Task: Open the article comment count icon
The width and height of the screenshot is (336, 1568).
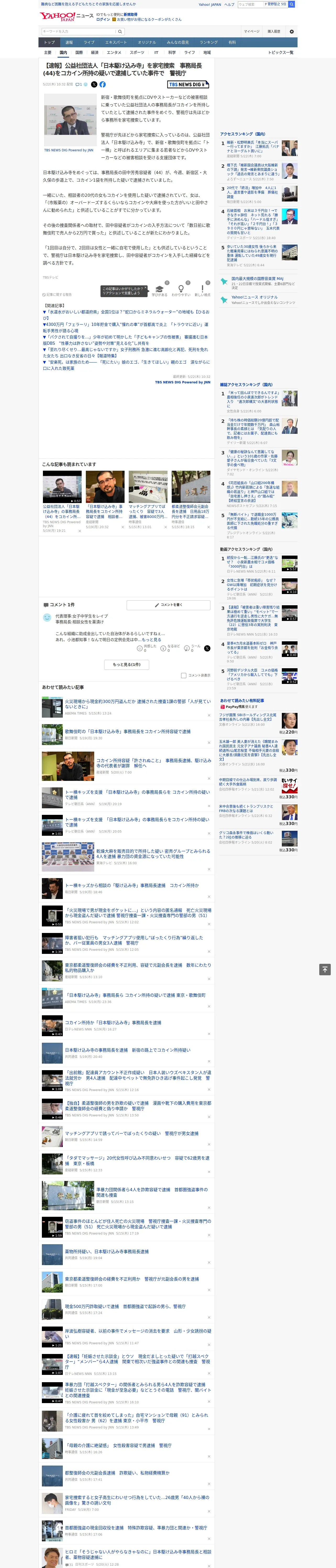Action: (x=79, y=85)
